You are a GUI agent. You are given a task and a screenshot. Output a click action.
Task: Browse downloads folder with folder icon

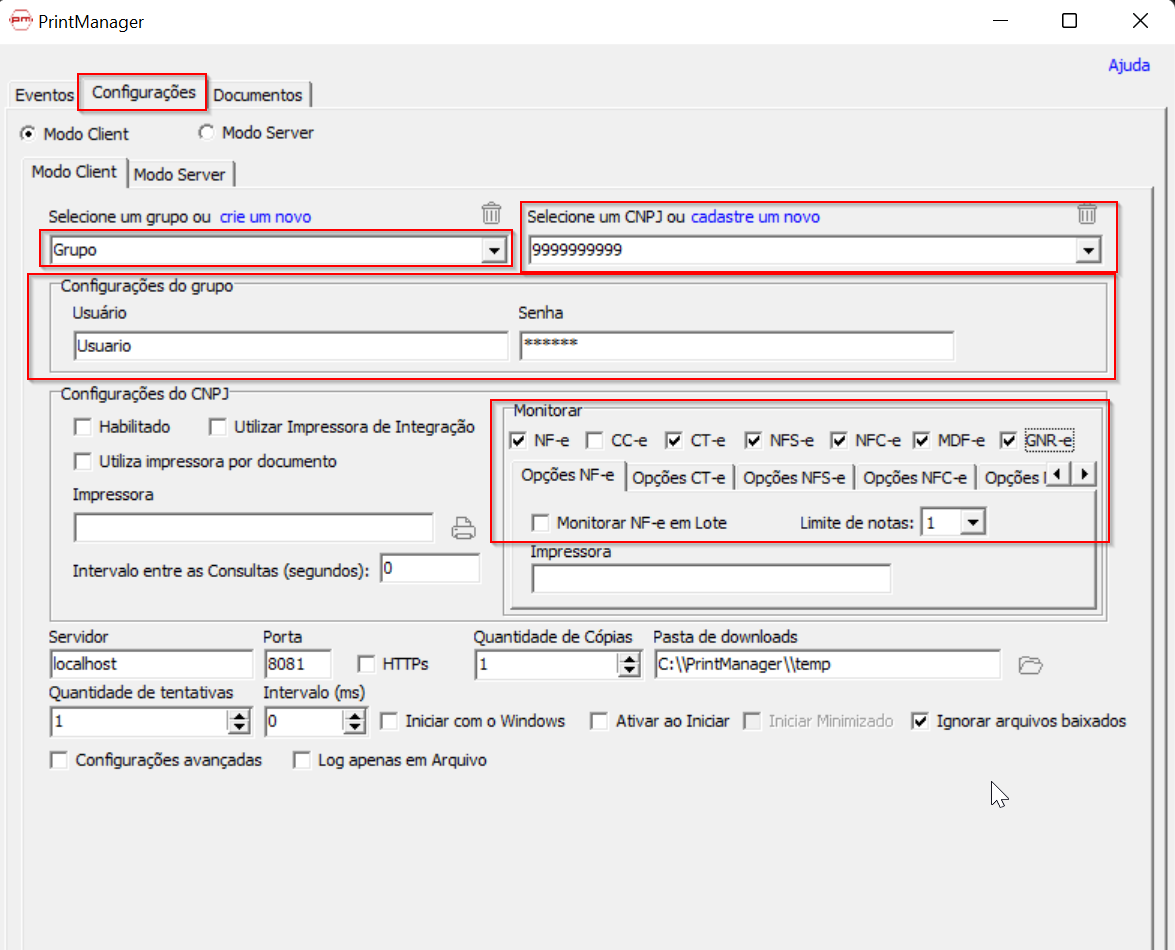[1031, 664]
